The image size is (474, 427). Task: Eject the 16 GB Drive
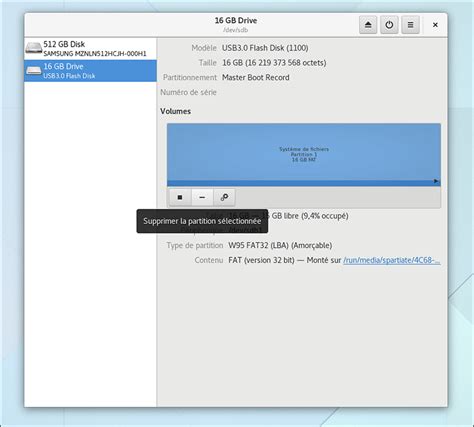368,25
